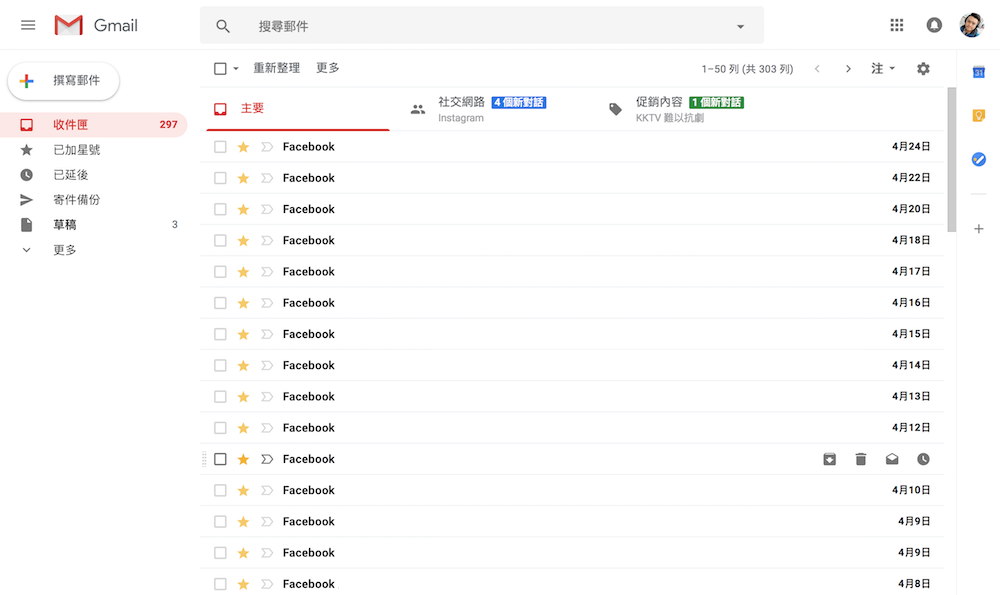Delete the hovered Facebook email
This screenshot has width=1000, height=595.
click(x=860, y=458)
